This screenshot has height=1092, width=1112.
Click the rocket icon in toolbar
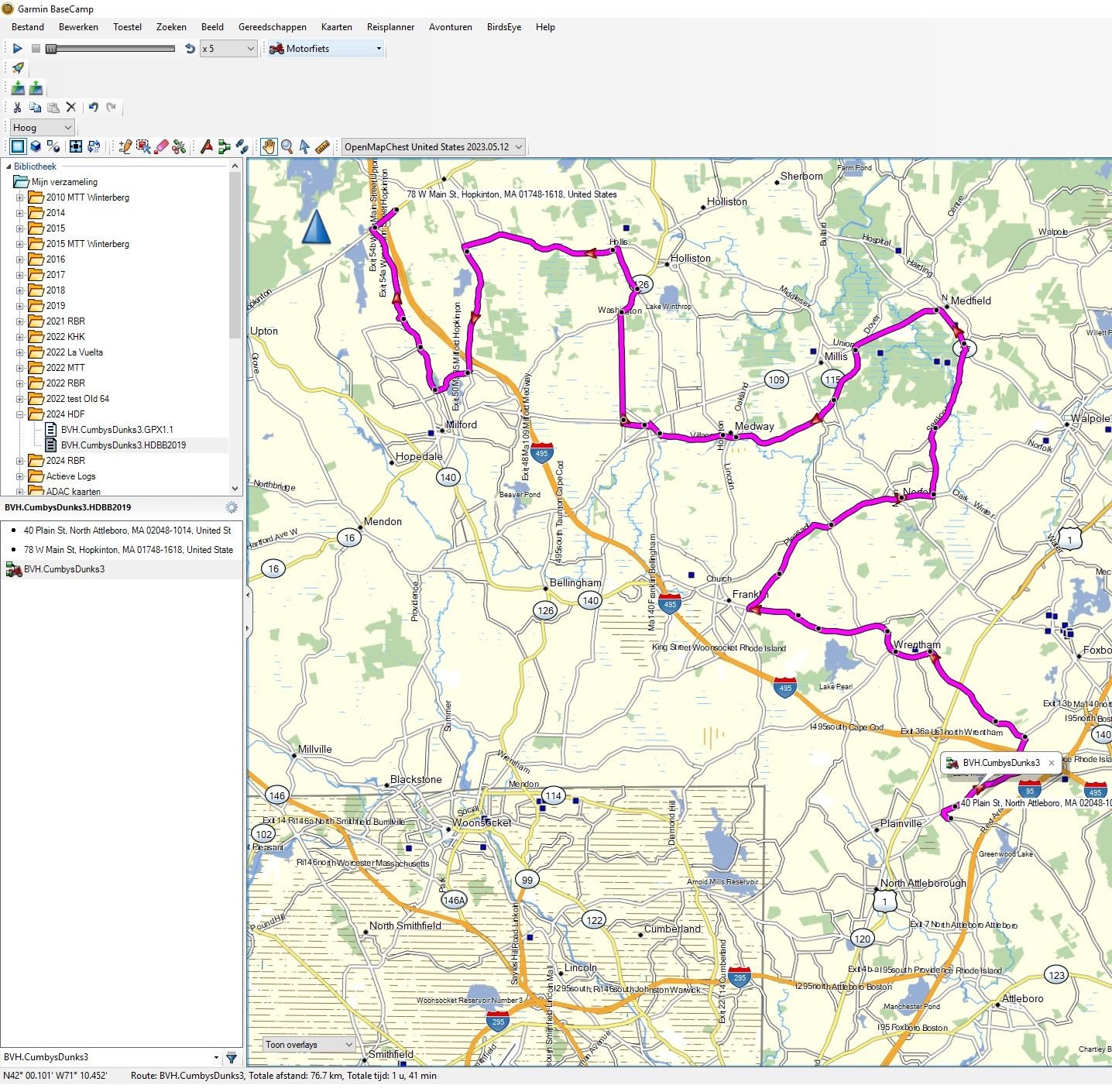click(x=18, y=68)
